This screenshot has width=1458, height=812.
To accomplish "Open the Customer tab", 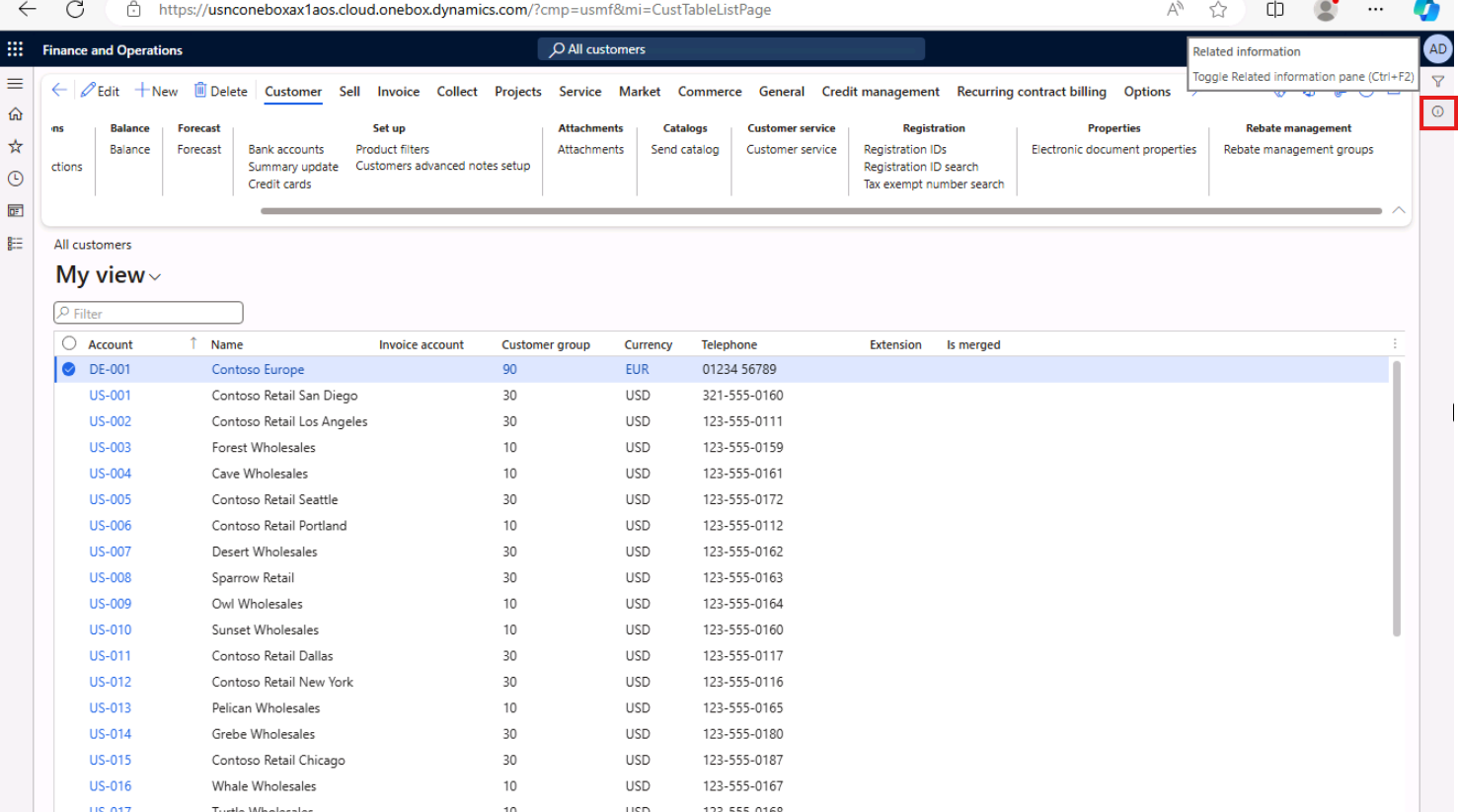I will [x=293, y=92].
